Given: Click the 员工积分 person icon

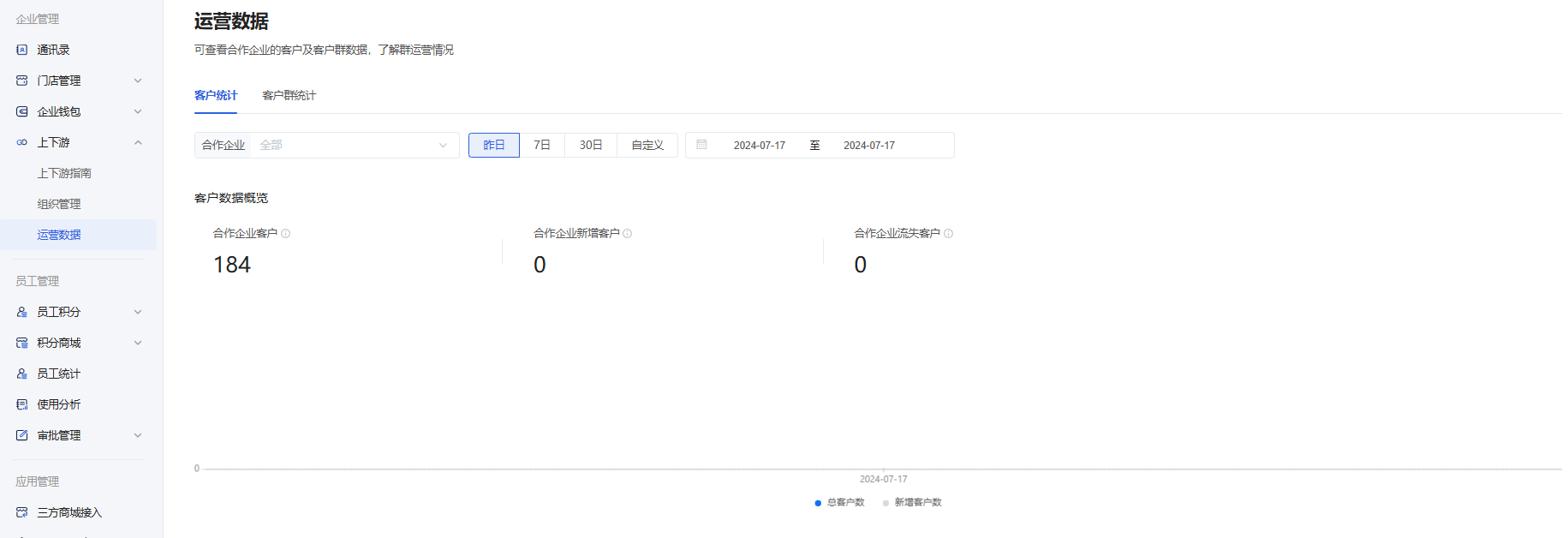Looking at the screenshot, I should (x=22, y=312).
